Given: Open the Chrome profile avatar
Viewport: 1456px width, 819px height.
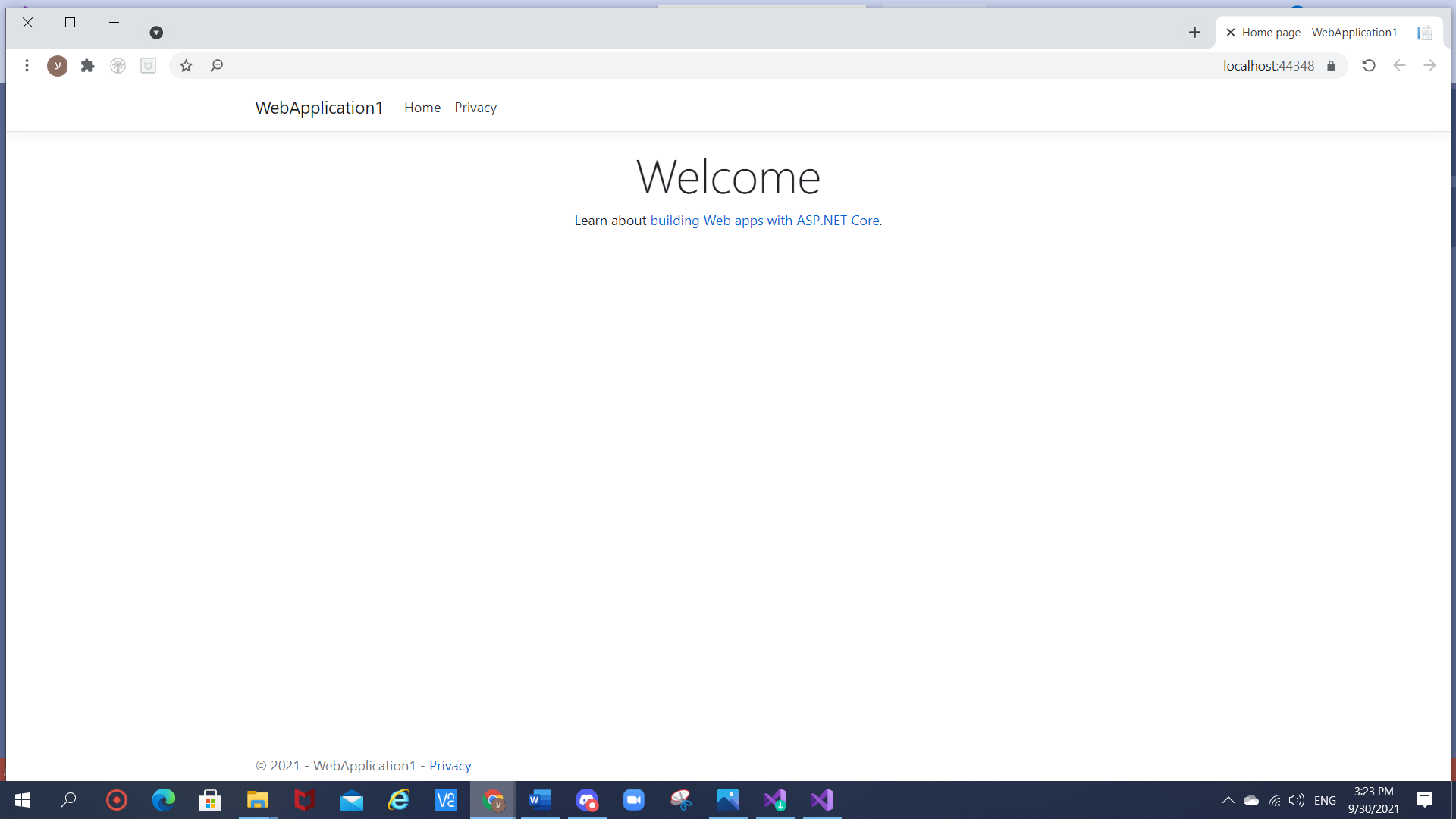Looking at the screenshot, I should point(57,66).
